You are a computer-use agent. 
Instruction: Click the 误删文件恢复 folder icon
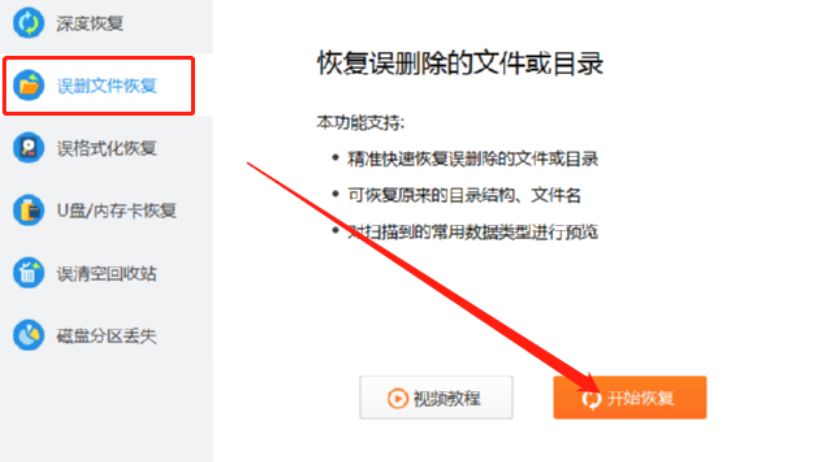point(29,85)
